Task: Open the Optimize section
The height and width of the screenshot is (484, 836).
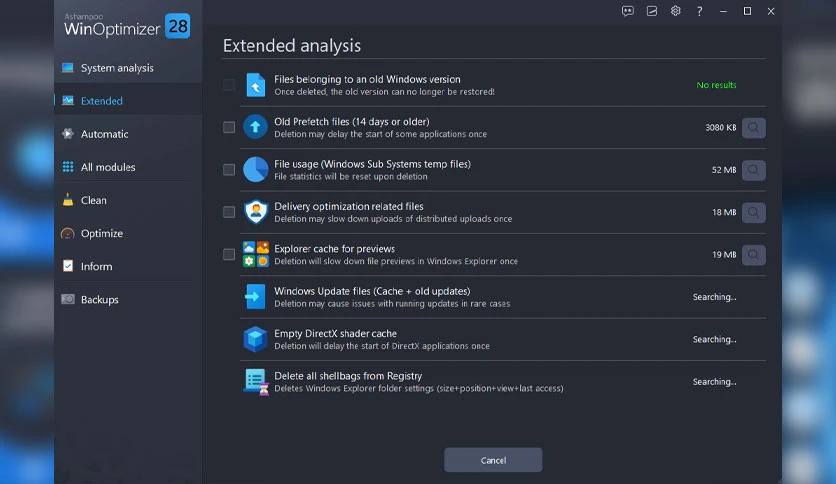Action: coord(128,233)
